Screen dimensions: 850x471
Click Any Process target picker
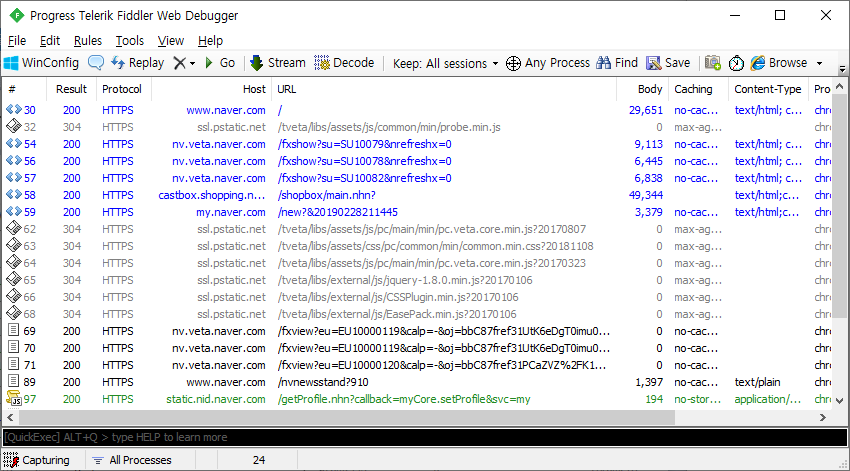(x=548, y=63)
